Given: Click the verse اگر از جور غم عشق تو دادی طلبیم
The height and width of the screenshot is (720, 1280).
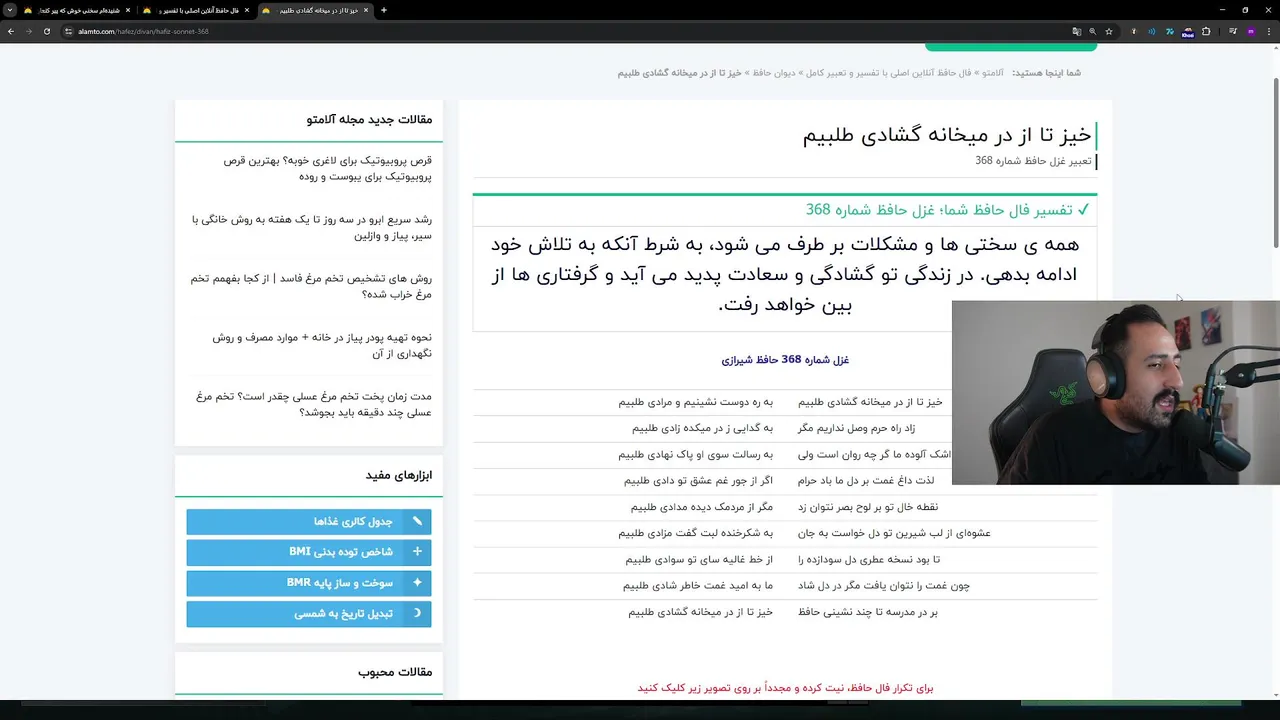Looking at the screenshot, I should (x=699, y=480).
